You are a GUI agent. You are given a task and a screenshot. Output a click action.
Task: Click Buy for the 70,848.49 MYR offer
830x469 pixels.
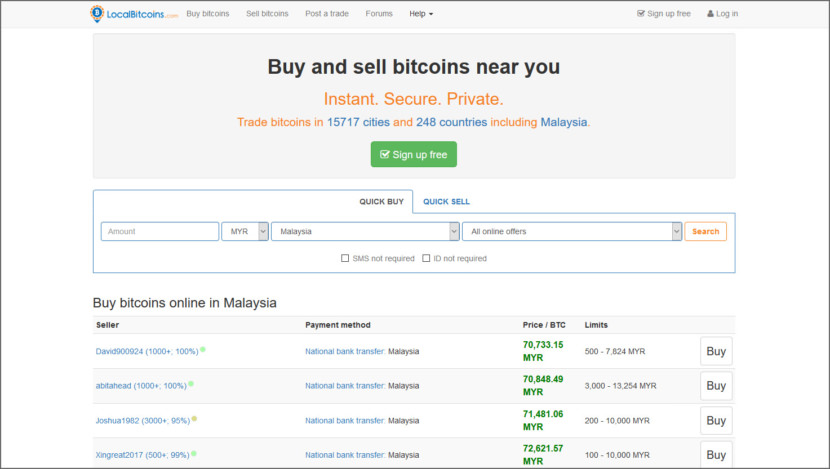[716, 385]
